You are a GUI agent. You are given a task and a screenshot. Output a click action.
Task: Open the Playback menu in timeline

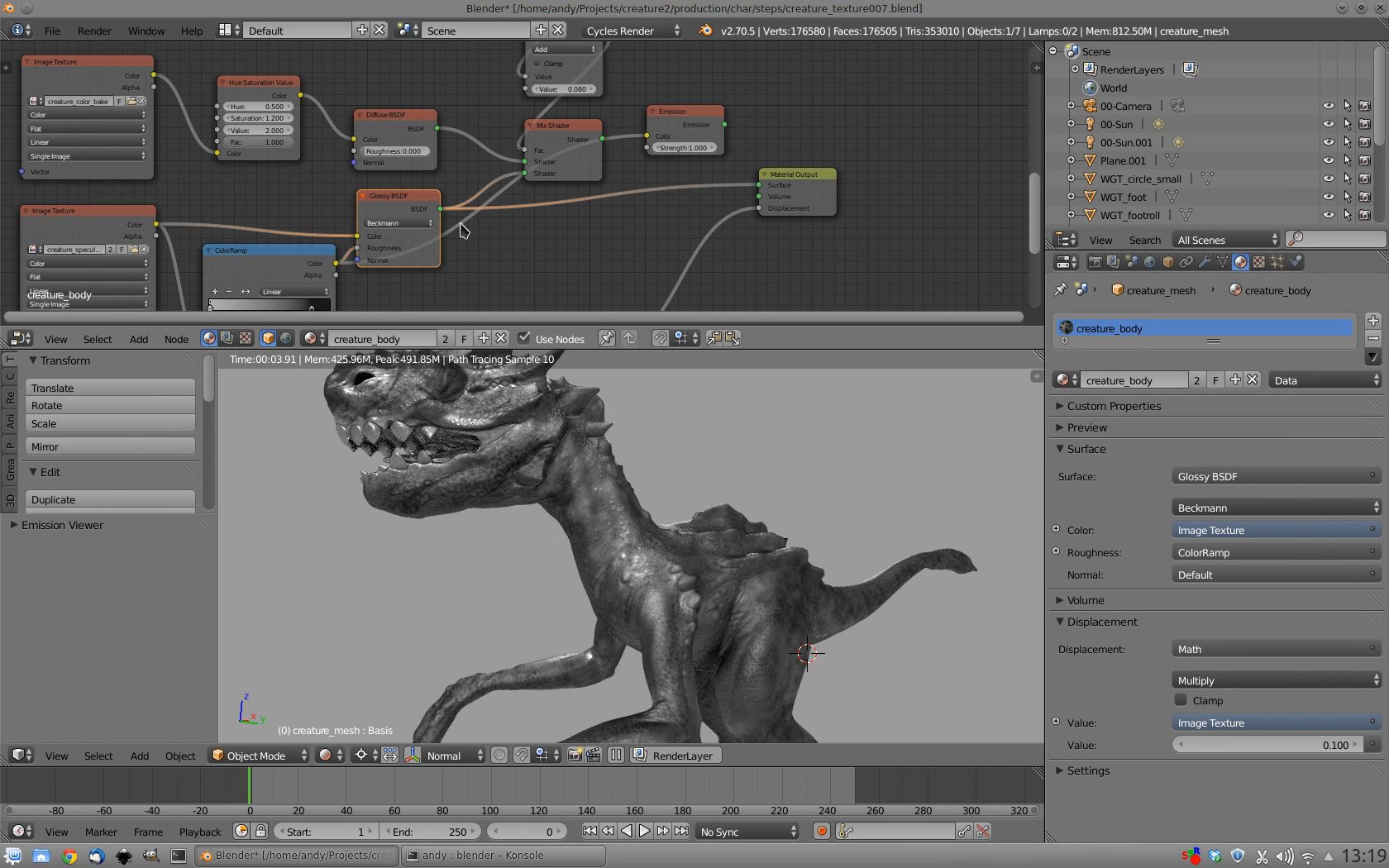(x=200, y=832)
